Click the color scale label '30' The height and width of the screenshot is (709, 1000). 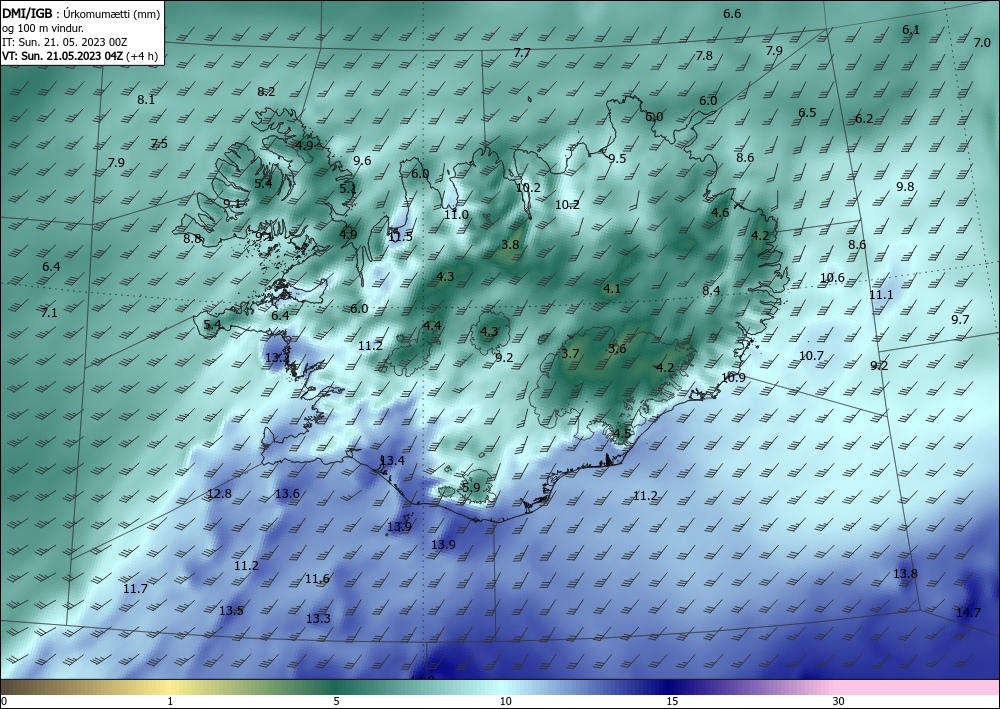[839, 702]
